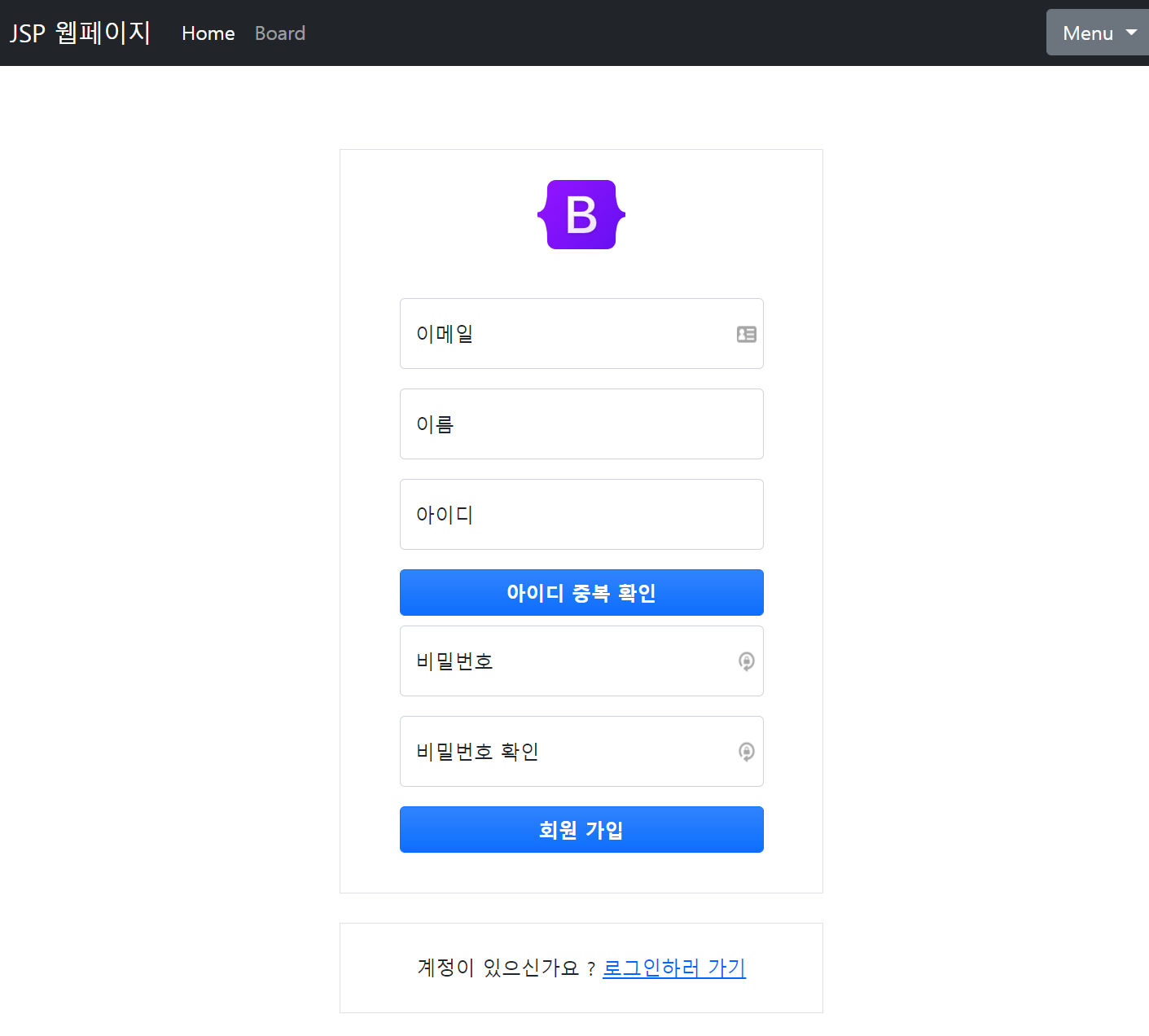Image resolution: width=1149 pixels, height=1036 pixels.
Task: Open the Menu dropdown
Action: (x=1098, y=33)
